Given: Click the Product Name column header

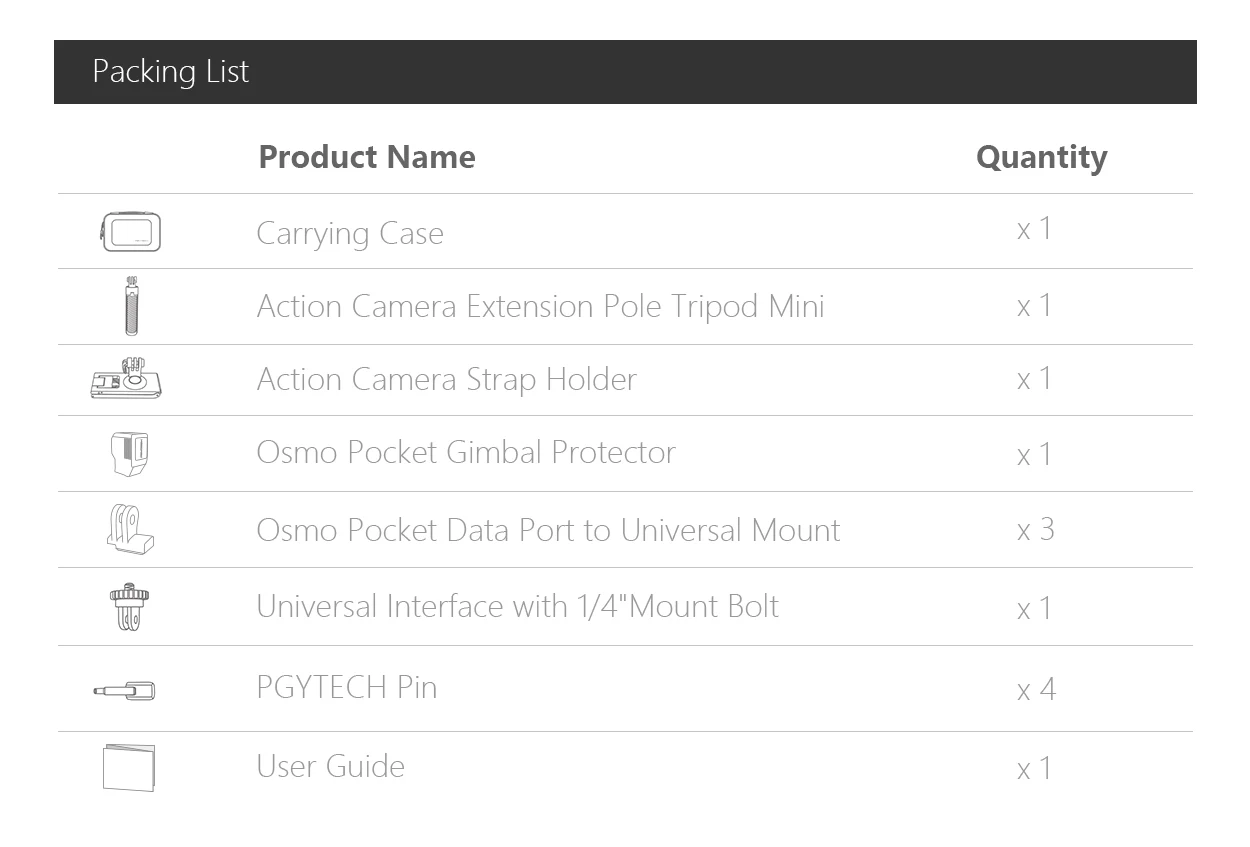Looking at the screenshot, I should tap(367, 157).
